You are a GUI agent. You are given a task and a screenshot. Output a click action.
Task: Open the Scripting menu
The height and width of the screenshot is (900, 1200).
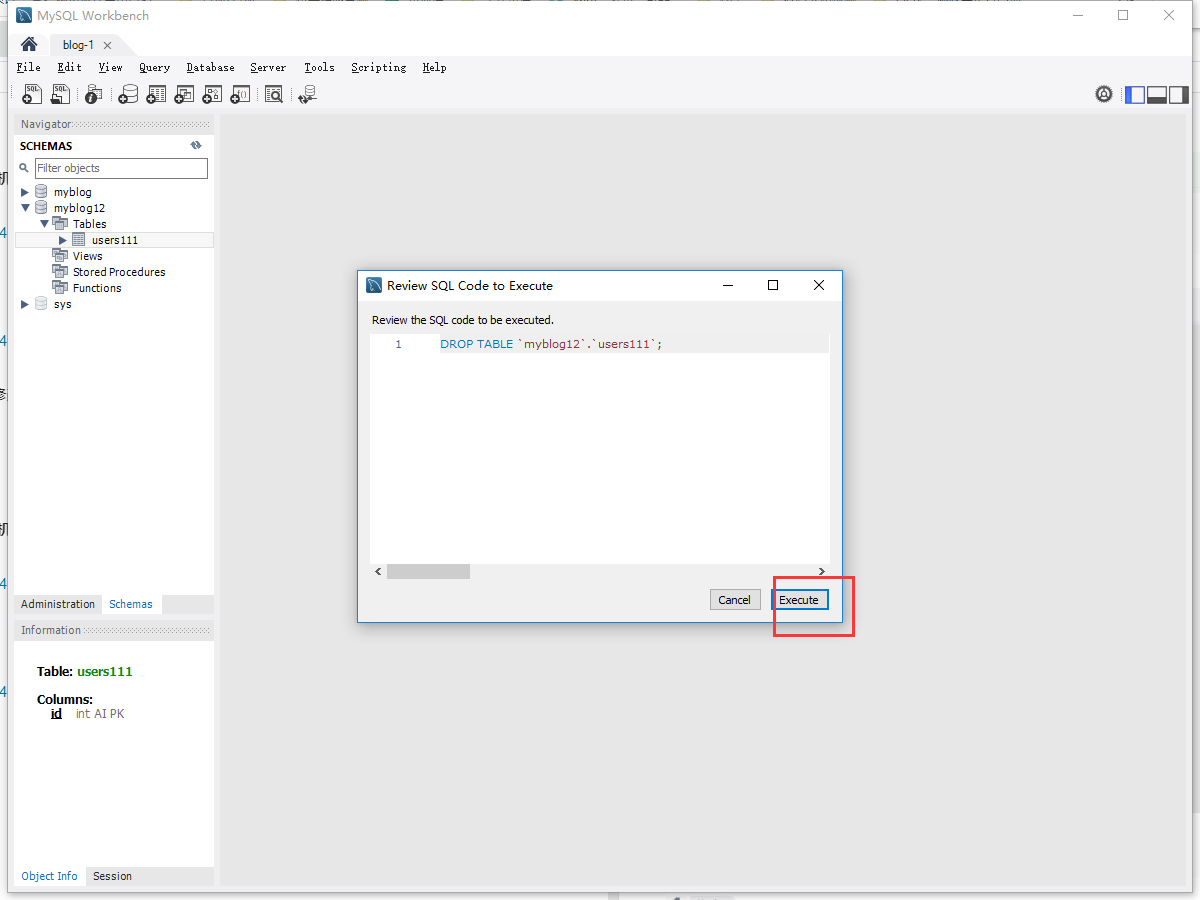(x=378, y=67)
